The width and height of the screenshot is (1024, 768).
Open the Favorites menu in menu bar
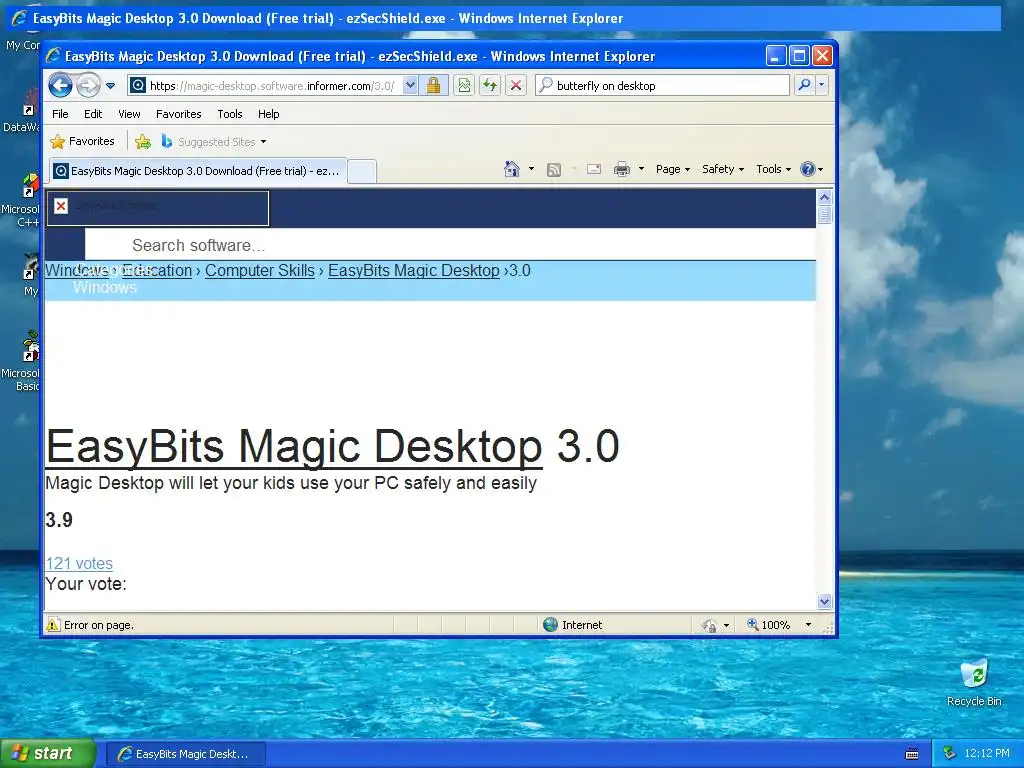(x=178, y=114)
